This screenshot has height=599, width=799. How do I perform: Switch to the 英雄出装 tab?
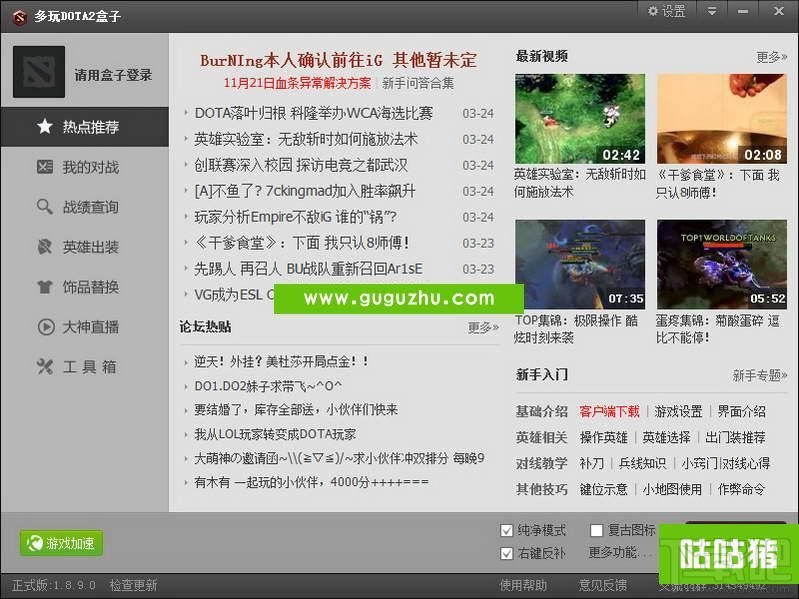(x=85, y=247)
